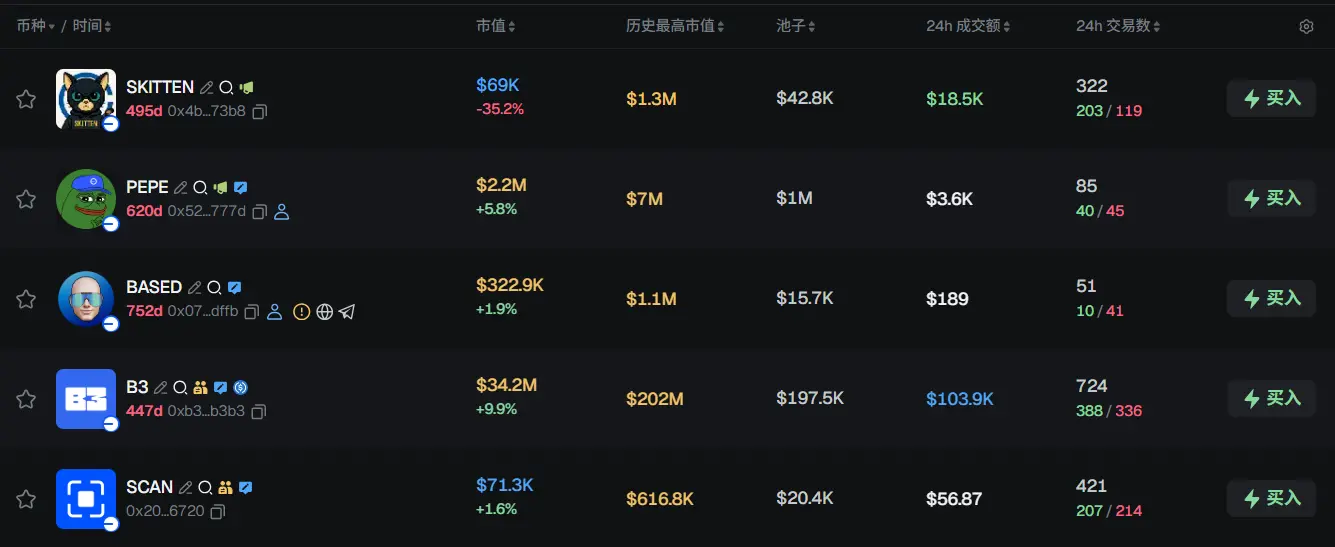The height and width of the screenshot is (547, 1335).
Task: Click the edit pencil icon beside B3
Action: [x=161, y=388]
